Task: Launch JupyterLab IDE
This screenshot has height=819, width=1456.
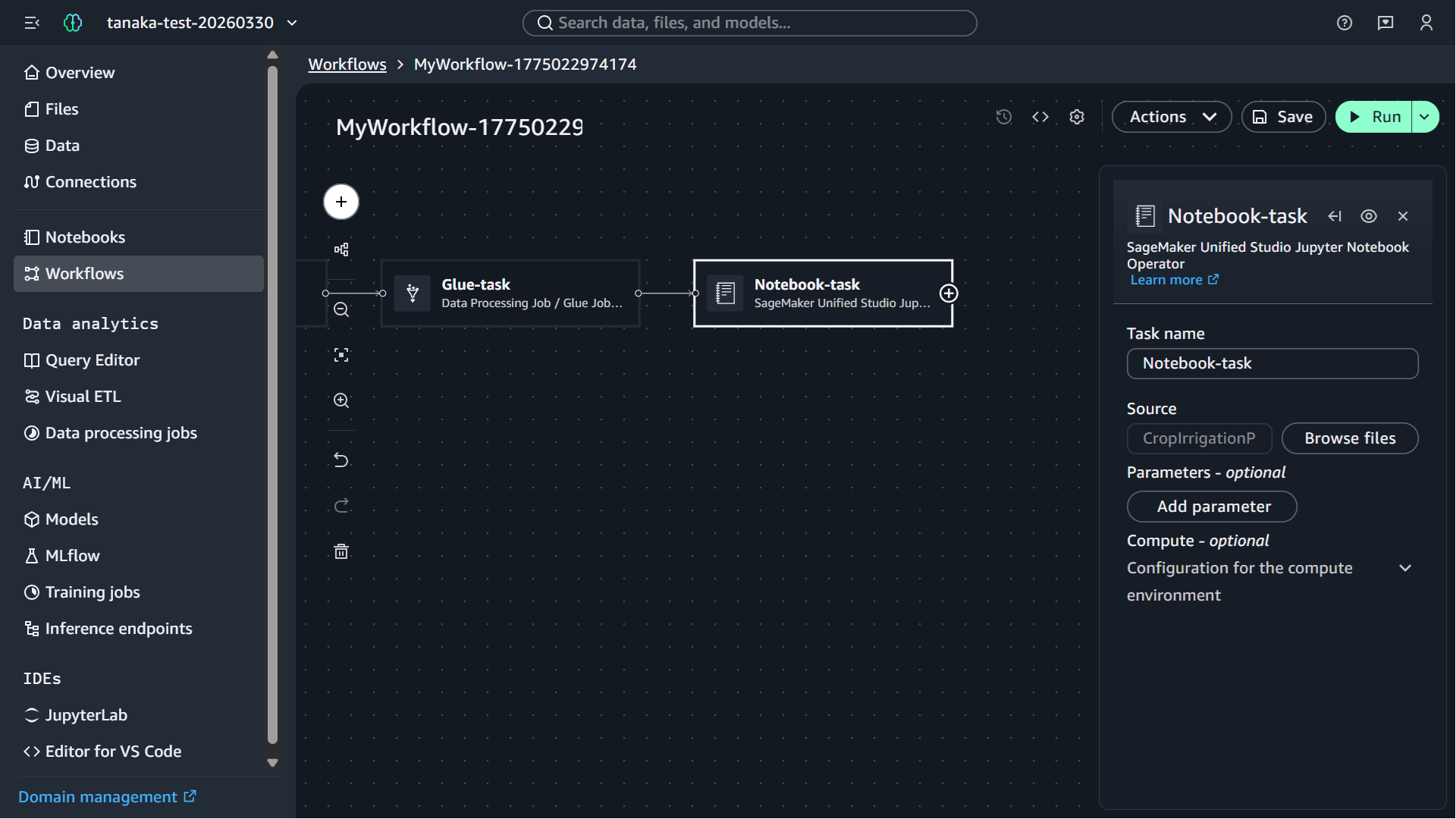Action: 139,715
